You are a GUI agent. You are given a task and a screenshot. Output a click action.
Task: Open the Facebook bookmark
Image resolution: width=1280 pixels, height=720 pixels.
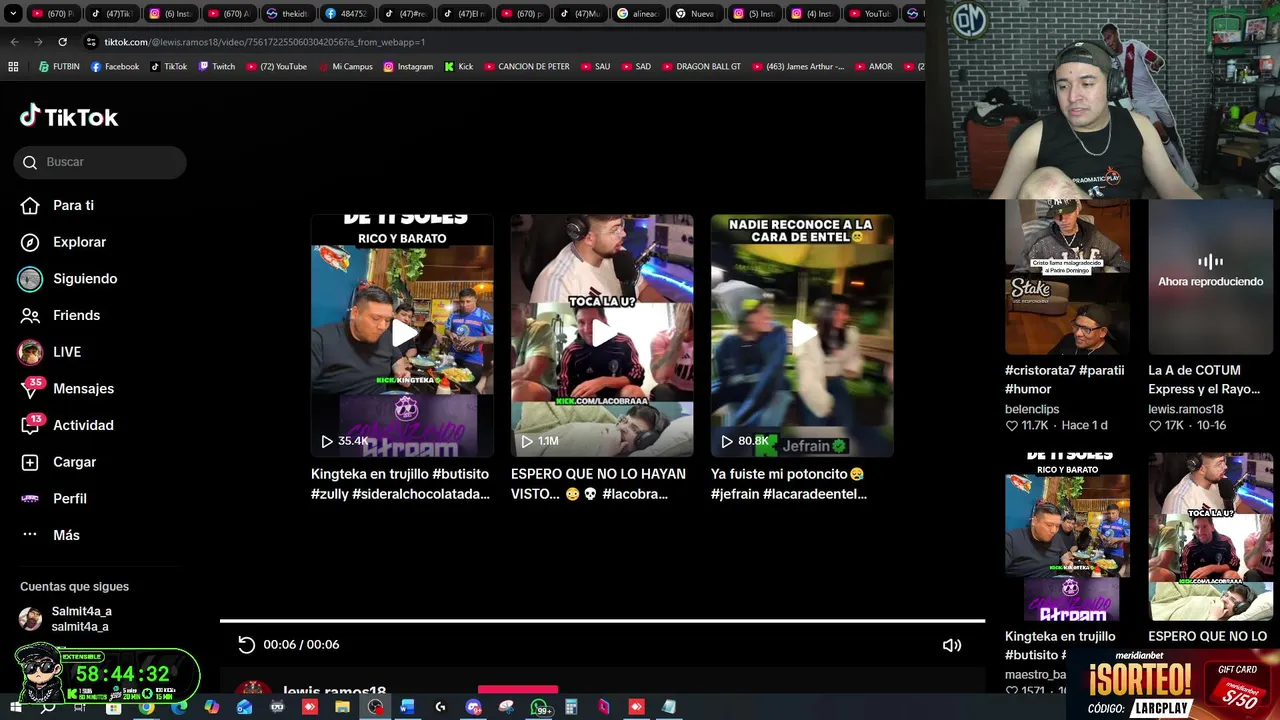pyautogui.click(x=115, y=67)
